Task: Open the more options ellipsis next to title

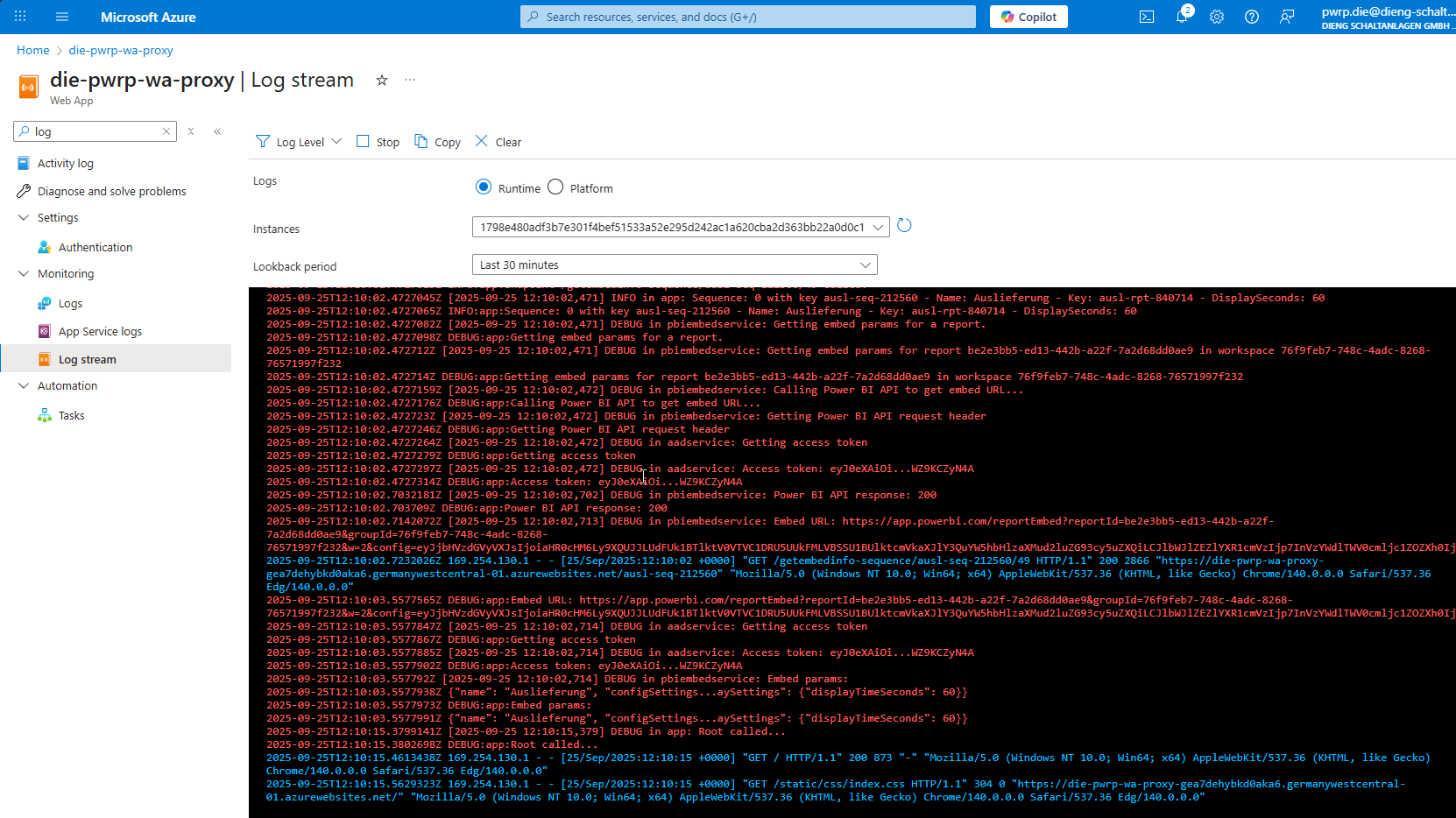Action: (x=410, y=80)
